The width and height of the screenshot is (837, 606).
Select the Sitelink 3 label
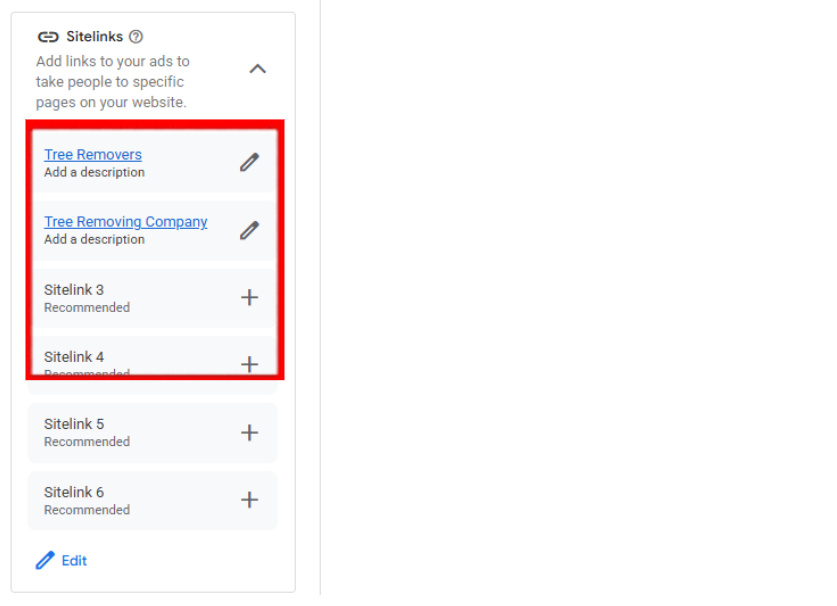(74, 290)
